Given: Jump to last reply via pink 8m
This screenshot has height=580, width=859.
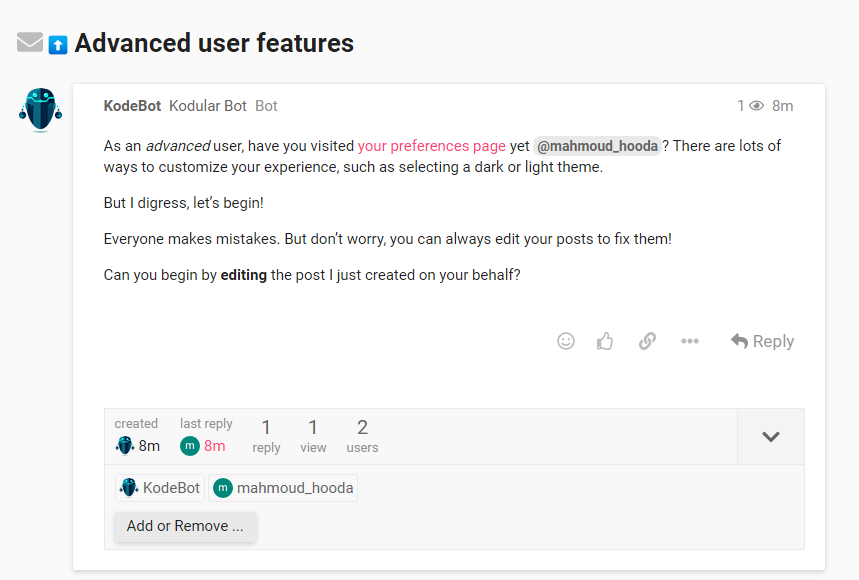Looking at the screenshot, I should [215, 446].
